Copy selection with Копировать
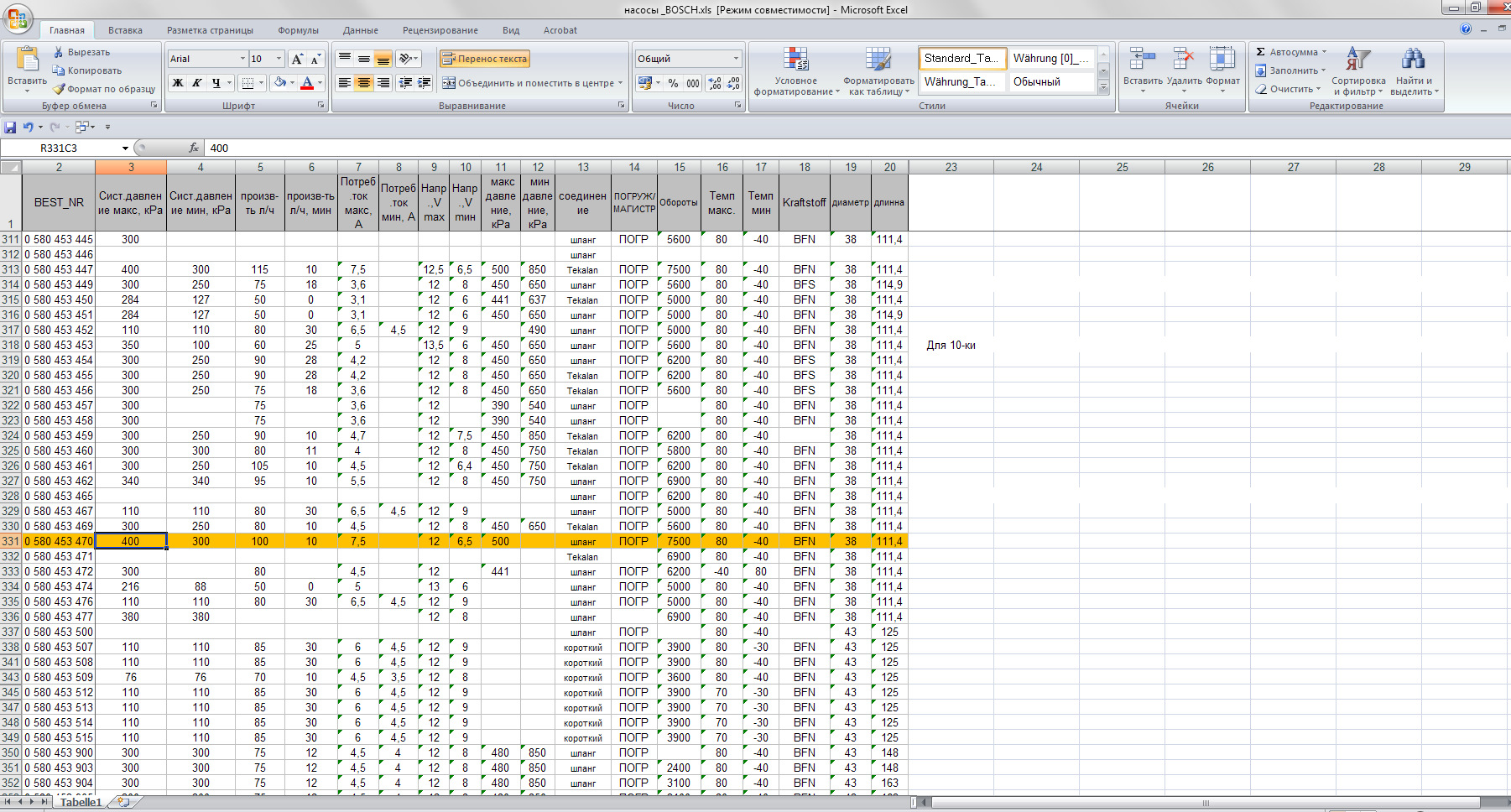Screen dimensions: 1511x812 click(87, 70)
